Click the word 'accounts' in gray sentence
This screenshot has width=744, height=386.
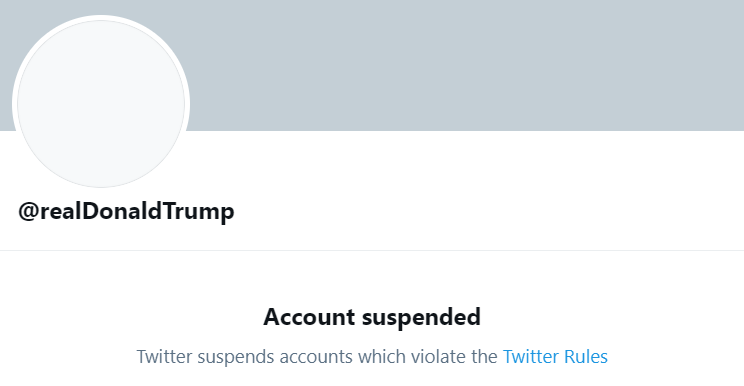[316, 357]
